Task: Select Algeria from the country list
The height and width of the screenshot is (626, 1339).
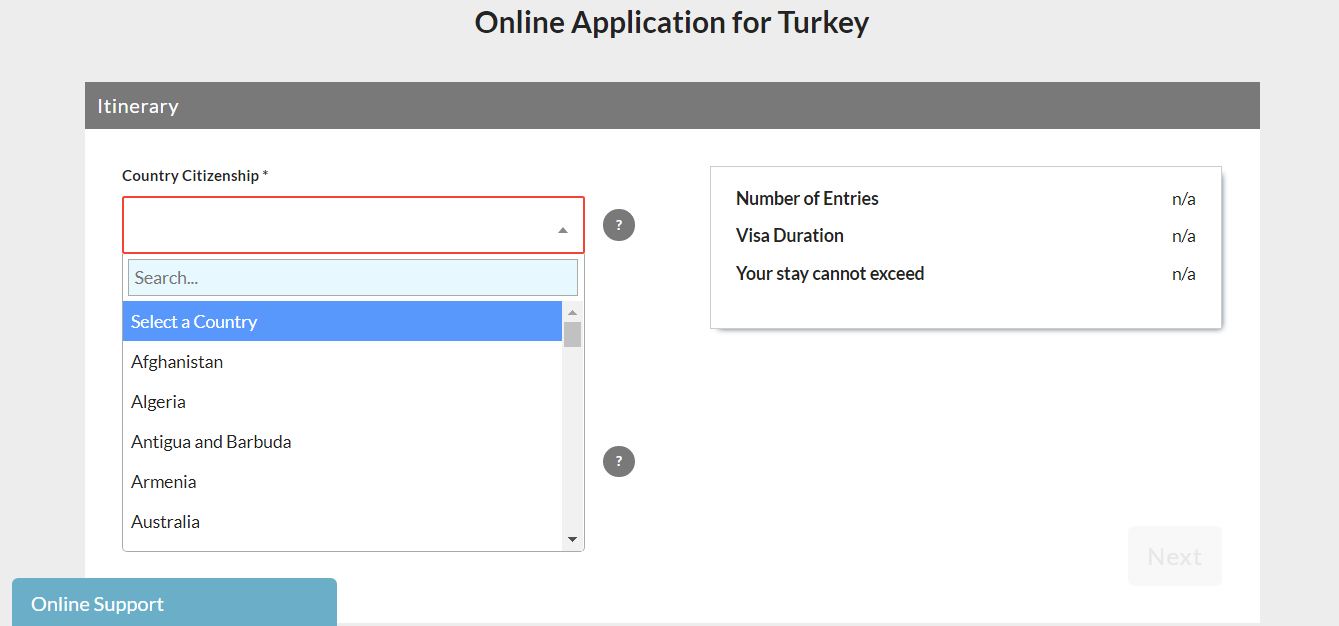Action: point(343,401)
